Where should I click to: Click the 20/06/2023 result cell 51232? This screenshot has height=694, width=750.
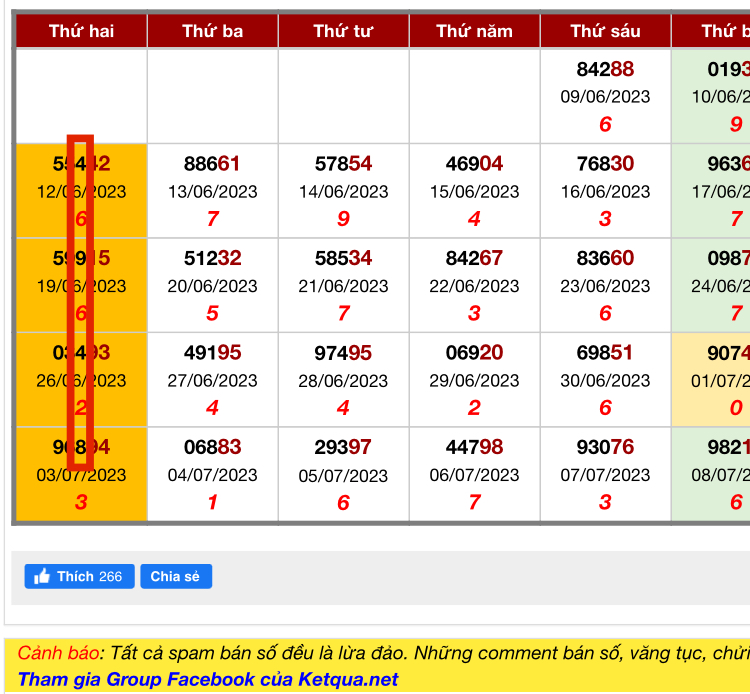point(212,285)
